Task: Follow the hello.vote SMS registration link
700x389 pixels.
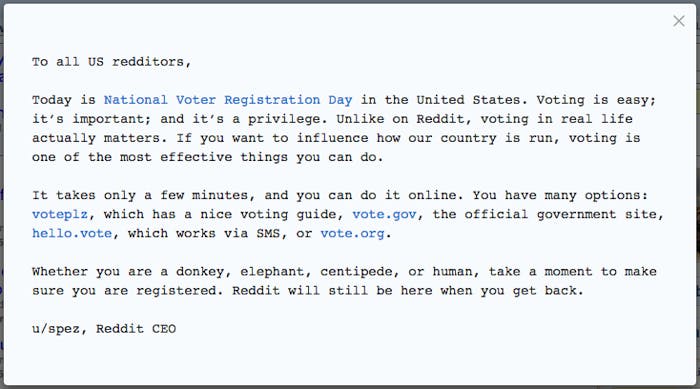Action: [72, 234]
